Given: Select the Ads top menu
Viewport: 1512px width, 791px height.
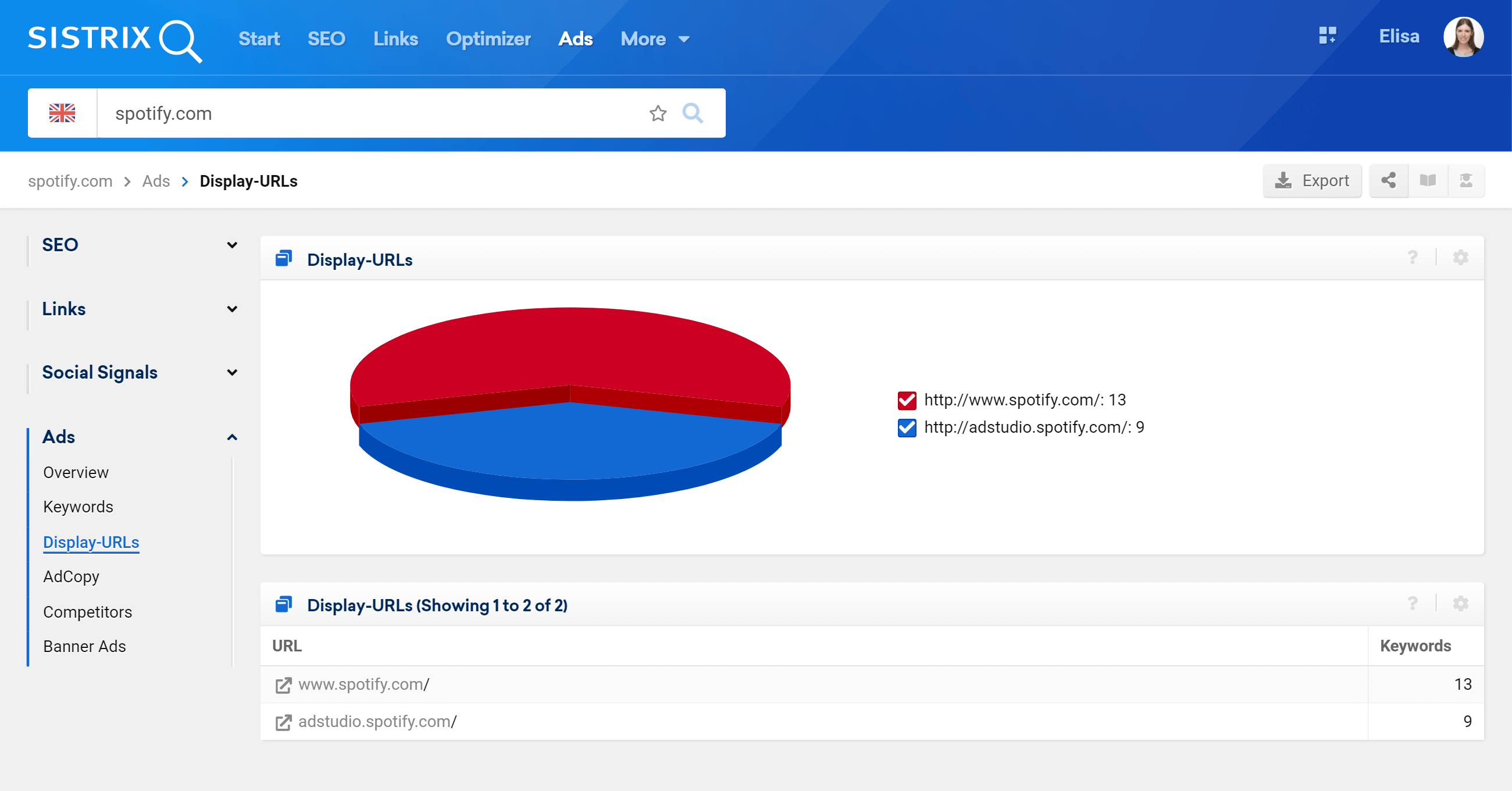Looking at the screenshot, I should click(575, 39).
